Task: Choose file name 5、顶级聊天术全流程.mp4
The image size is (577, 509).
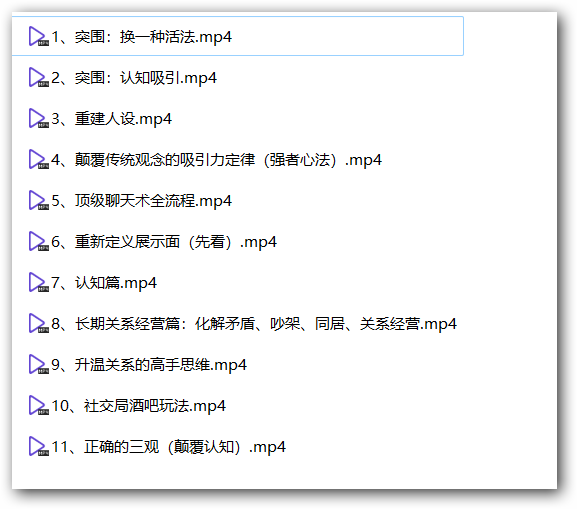Action: [x=142, y=201]
